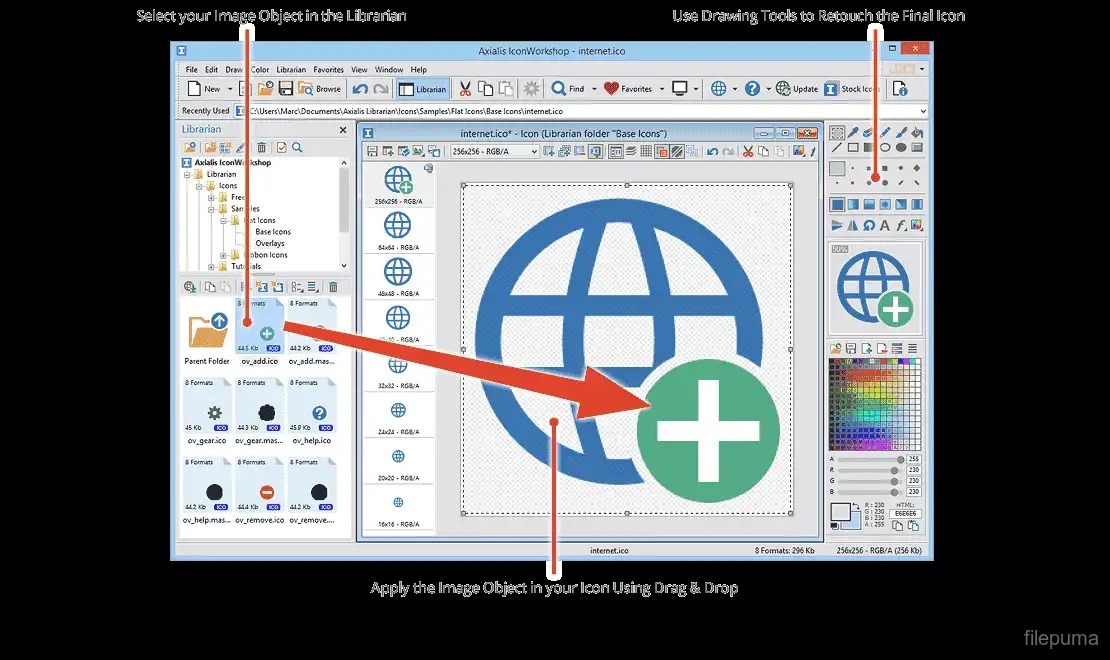Open the New button dropdown arrow
Image resolution: width=1110 pixels, height=660 pixels.
click(x=230, y=89)
